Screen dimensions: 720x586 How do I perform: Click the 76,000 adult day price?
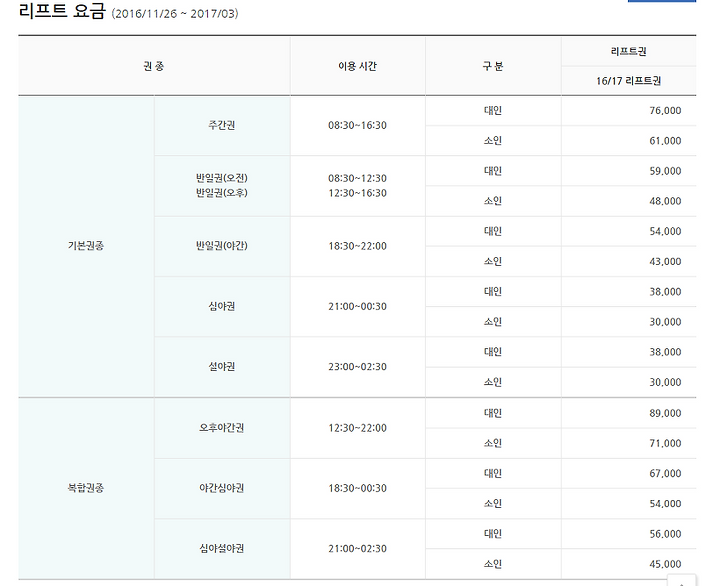tap(665, 110)
